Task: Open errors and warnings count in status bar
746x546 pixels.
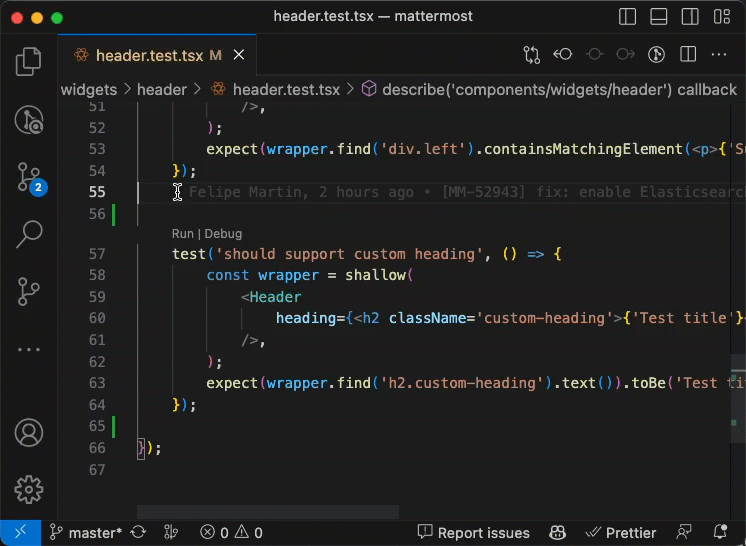Action: coord(231,532)
